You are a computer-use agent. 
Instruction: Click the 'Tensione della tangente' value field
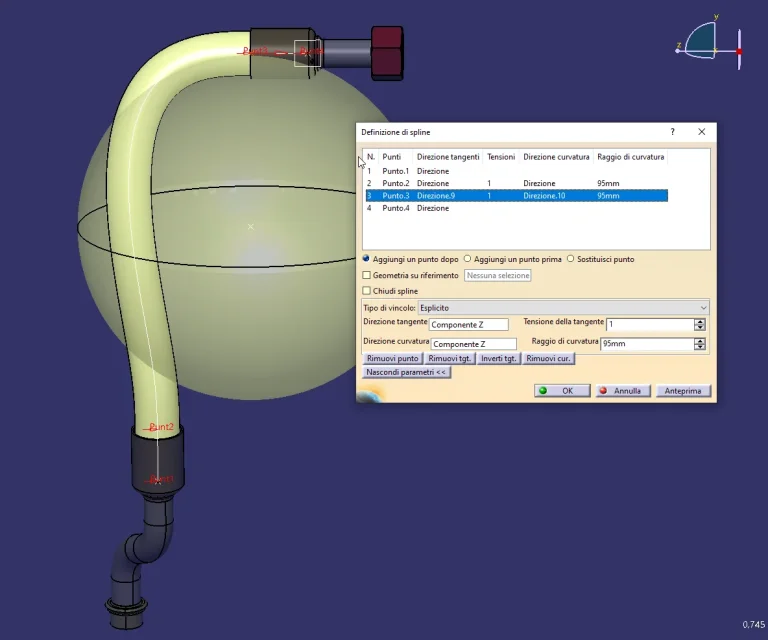click(x=650, y=324)
